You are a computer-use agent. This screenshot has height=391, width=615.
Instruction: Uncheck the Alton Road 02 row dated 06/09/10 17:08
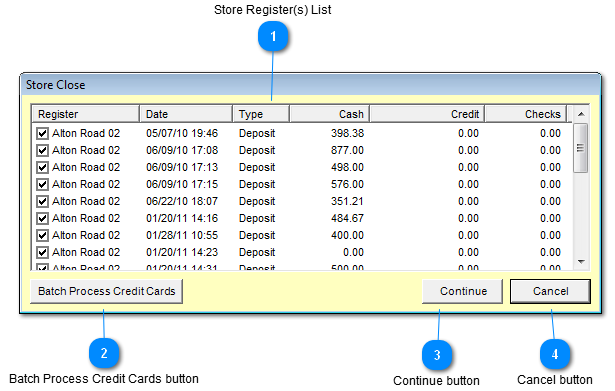42,150
